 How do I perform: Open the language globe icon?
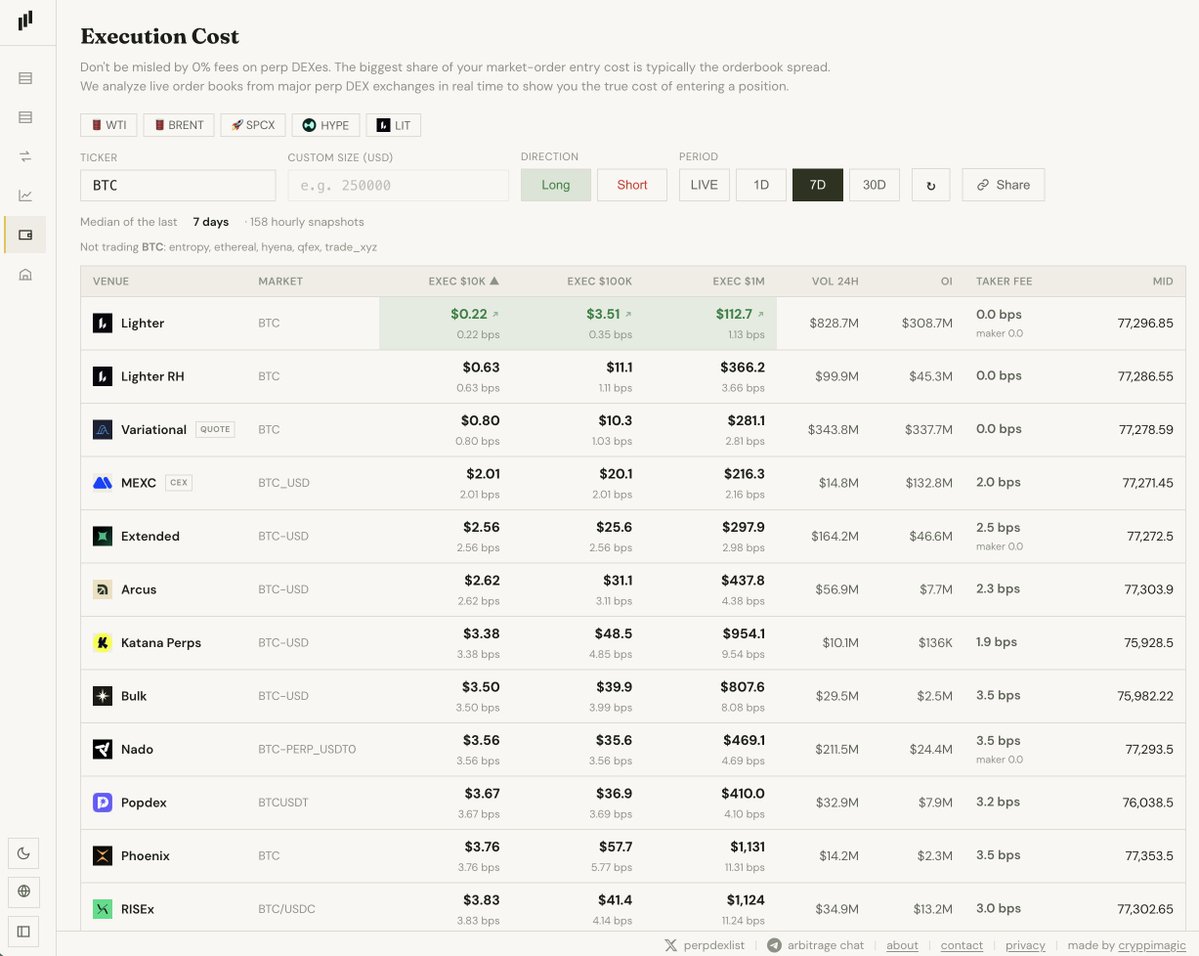(24, 891)
